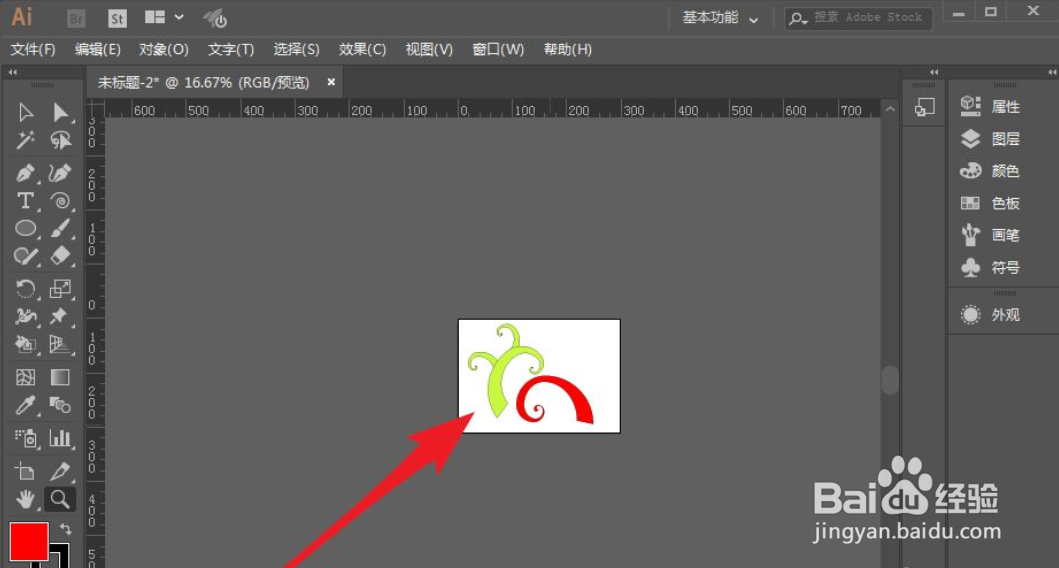Activate the Artboard tool
This screenshot has height=568, width=1059.
(26, 471)
